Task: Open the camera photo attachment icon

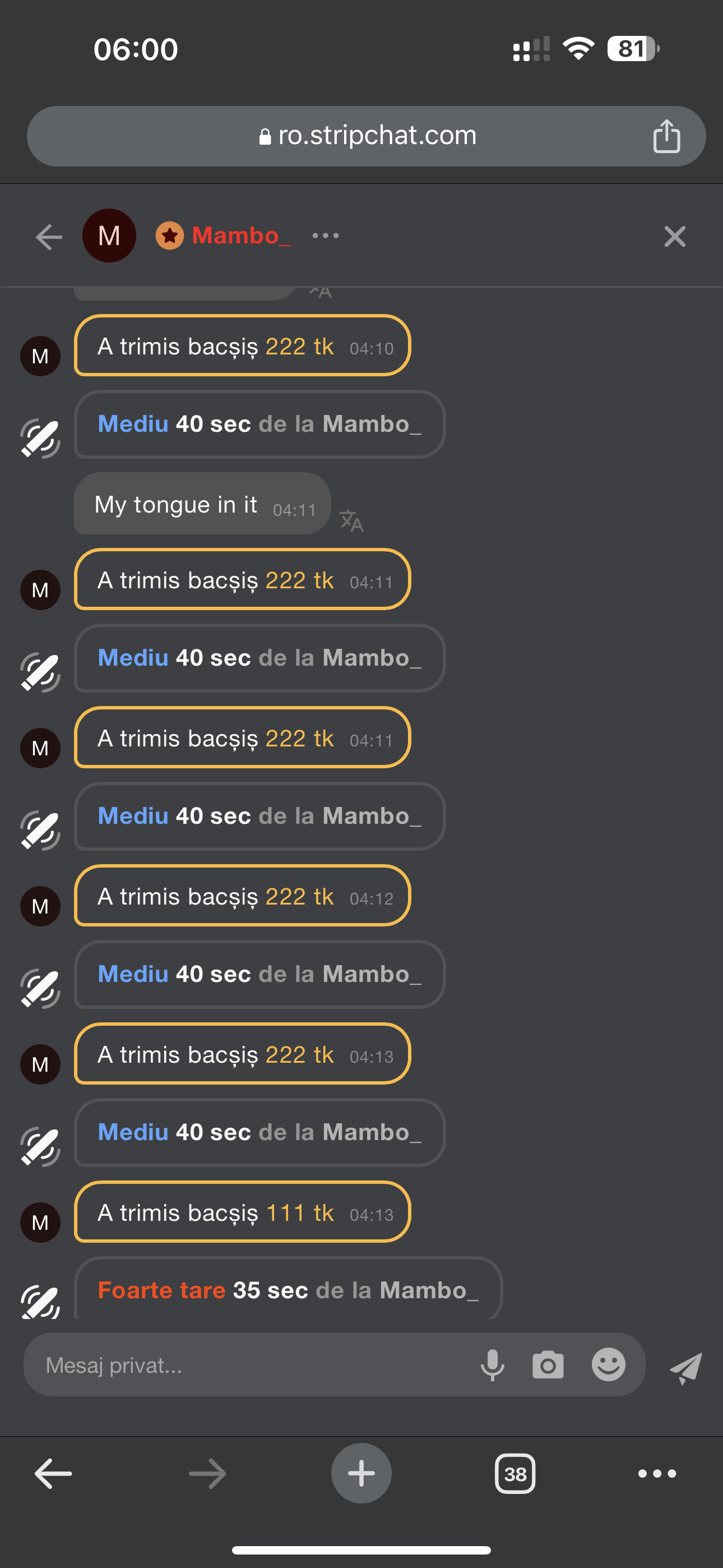Action: 548,1364
